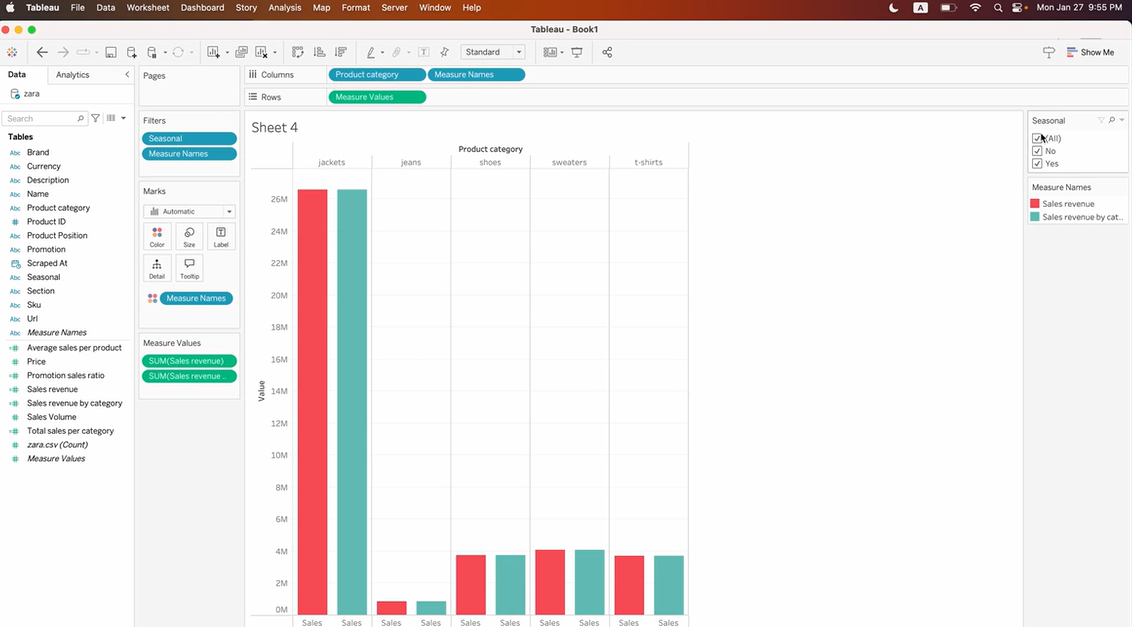Click the teal Sales revenue by category swatch
1132x627 pixels.
pos(1035,217)
